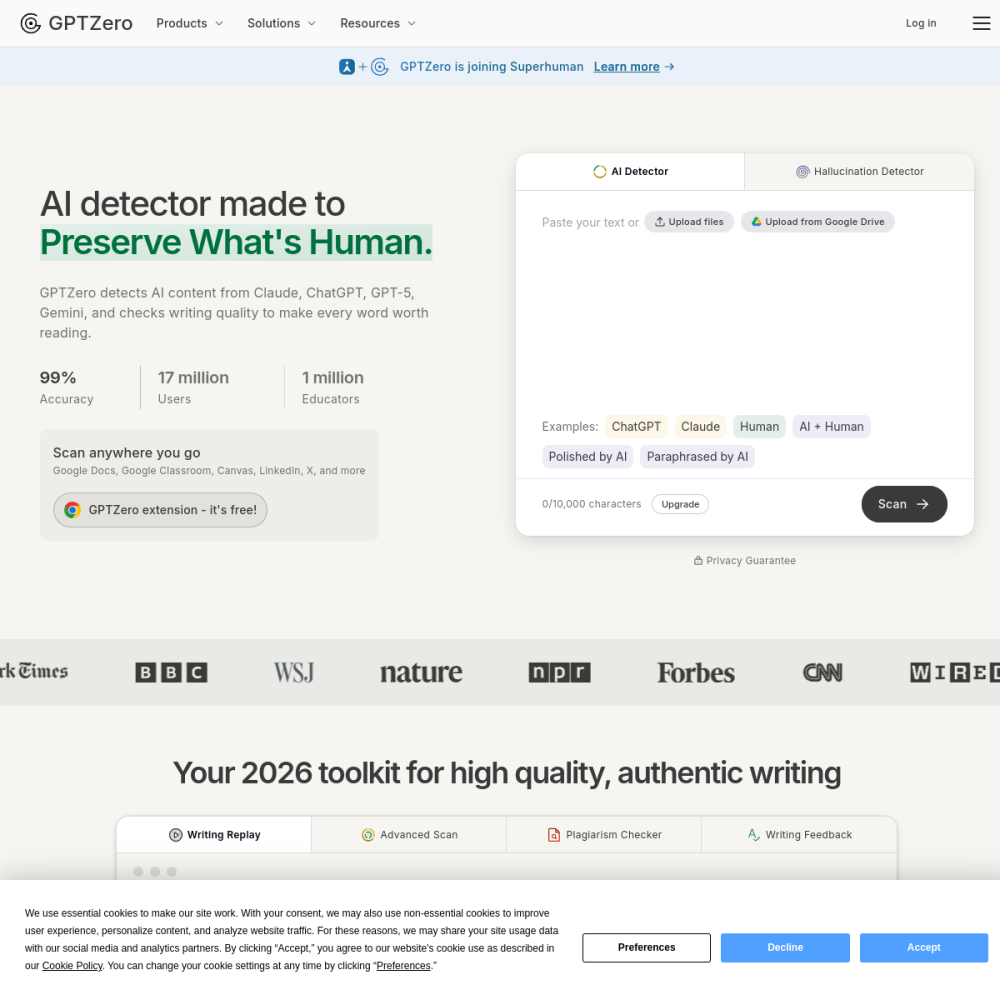The height and width of the screenshot is (1000, 1000).
Task: Click Upload files button
Action: 689,222
